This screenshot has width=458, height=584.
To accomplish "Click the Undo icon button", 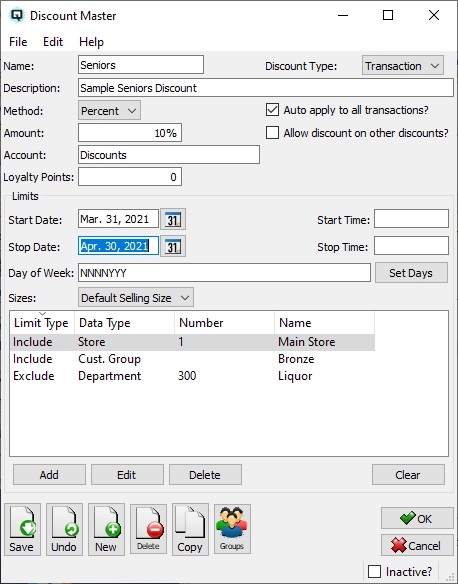I will click(64, 530).
